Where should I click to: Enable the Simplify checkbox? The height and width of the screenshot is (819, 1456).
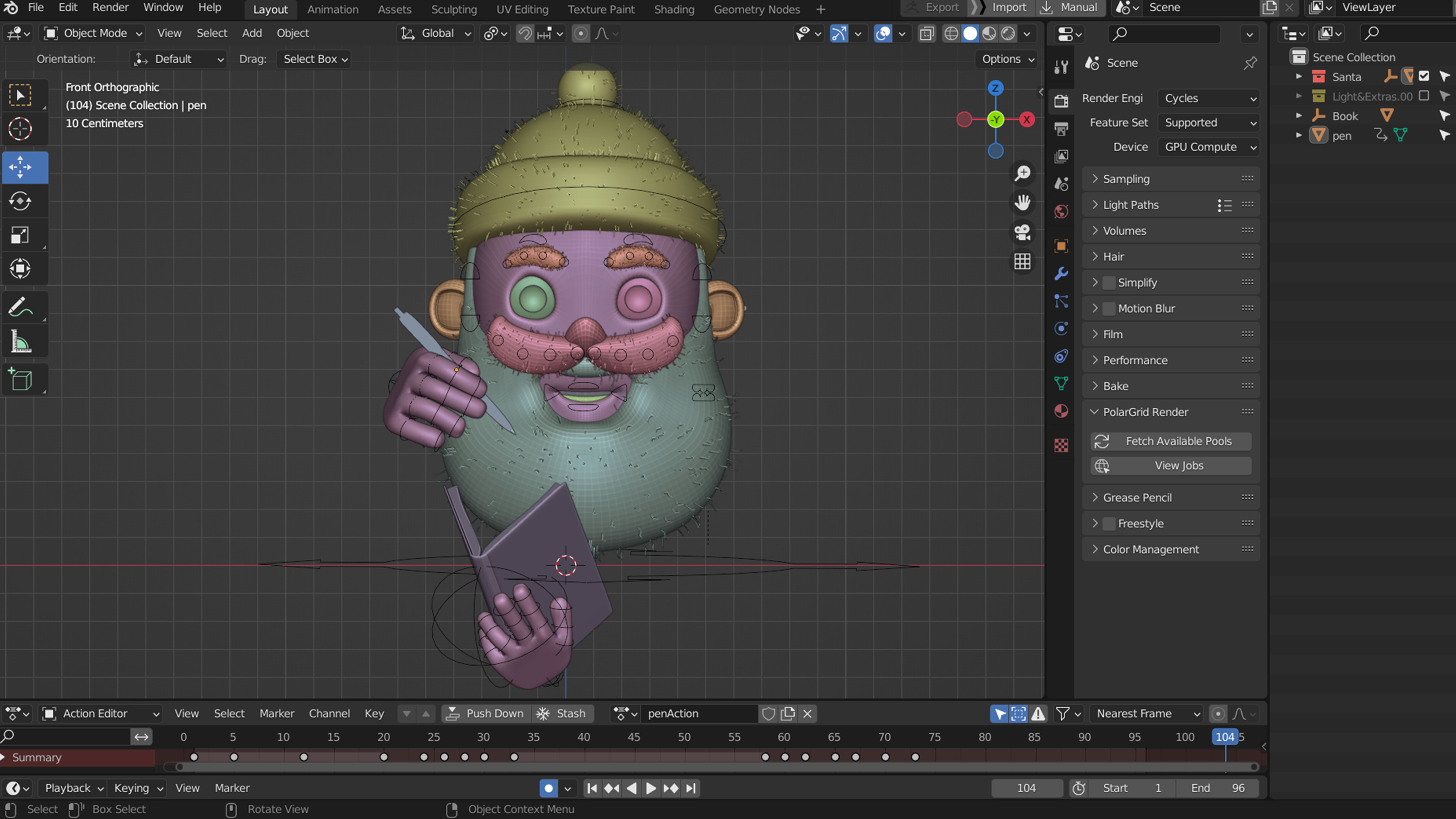pyautogui.click(x=1109, y=283)
